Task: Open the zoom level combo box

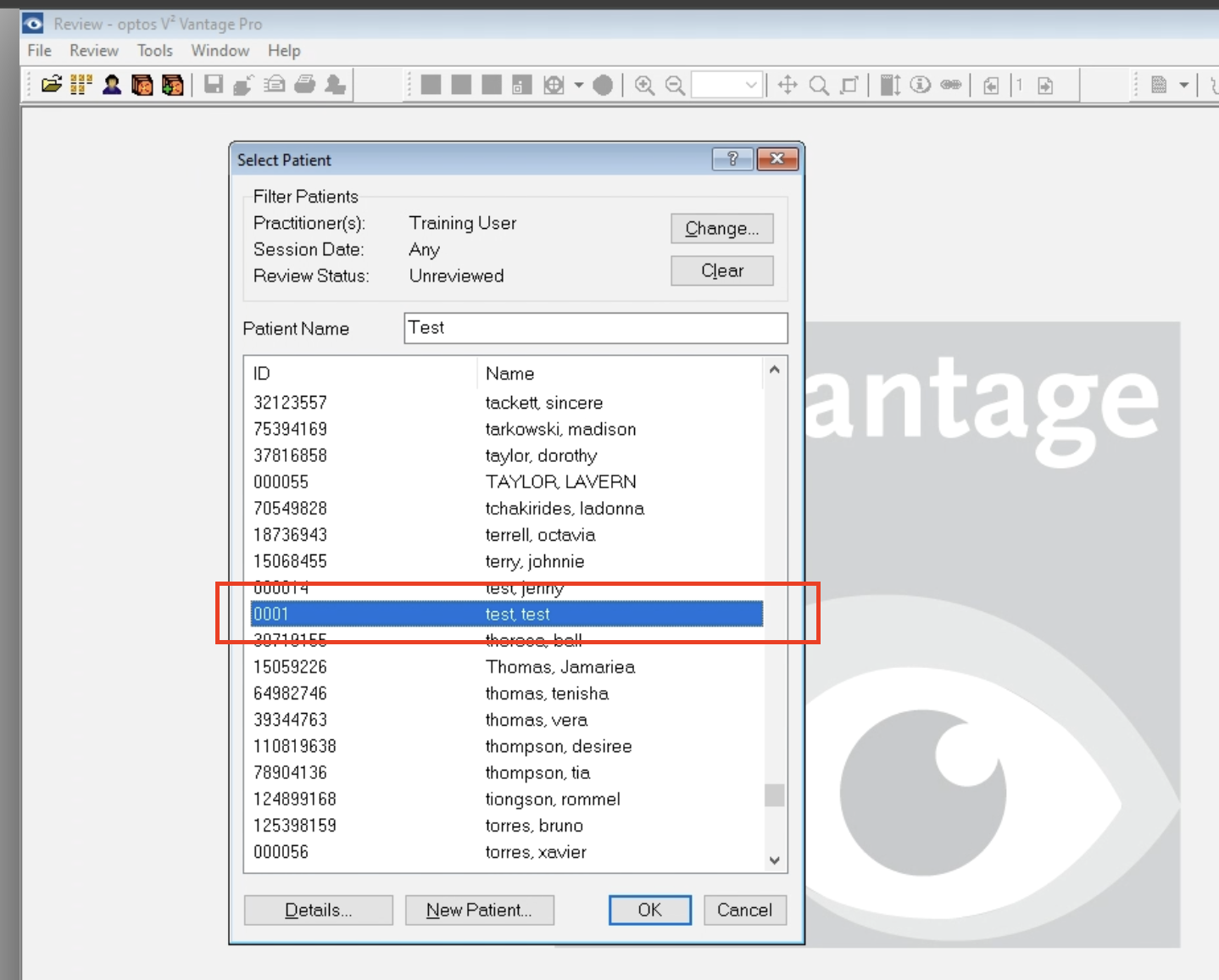Action: 726,85
